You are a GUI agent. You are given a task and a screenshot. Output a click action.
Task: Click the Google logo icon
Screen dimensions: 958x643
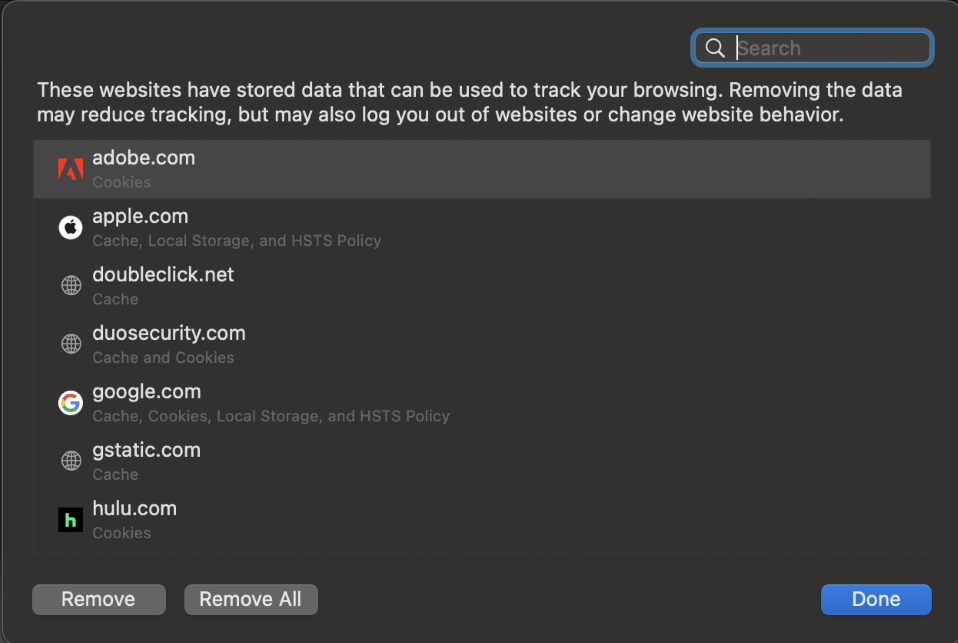(x=70, y=403)
